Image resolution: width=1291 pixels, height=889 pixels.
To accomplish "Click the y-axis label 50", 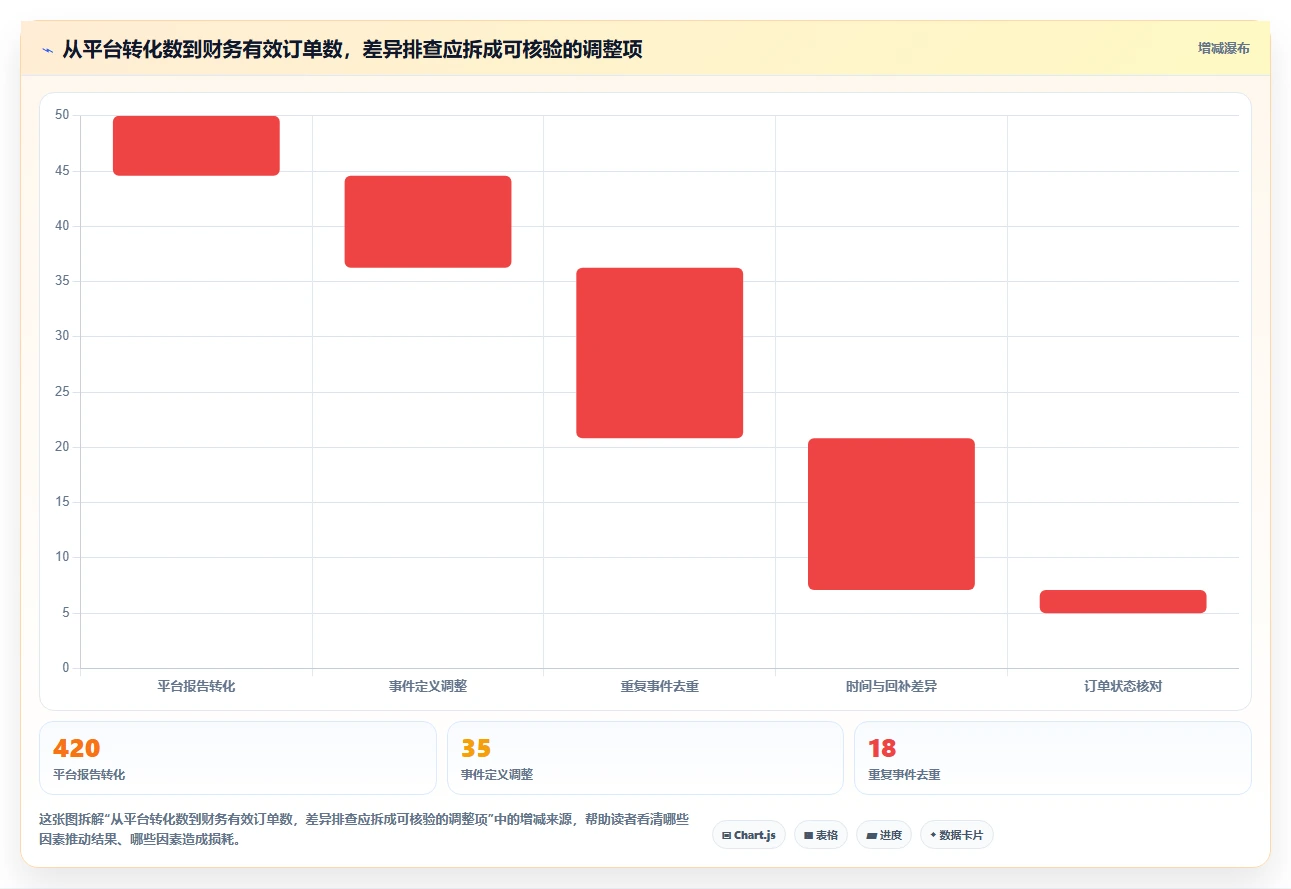I will click(63, 115).
